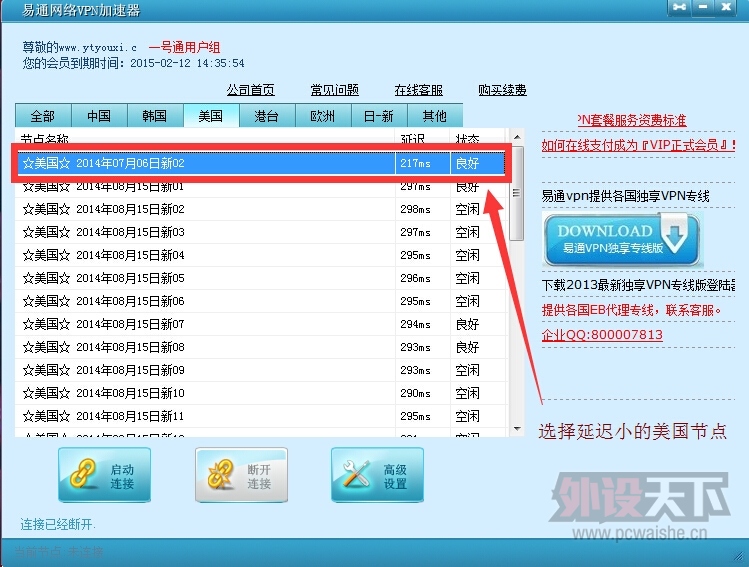Select node 2014年08月15日新09
Image resolution: width=749 pixels, height=567 pixels.
point(260,370)
